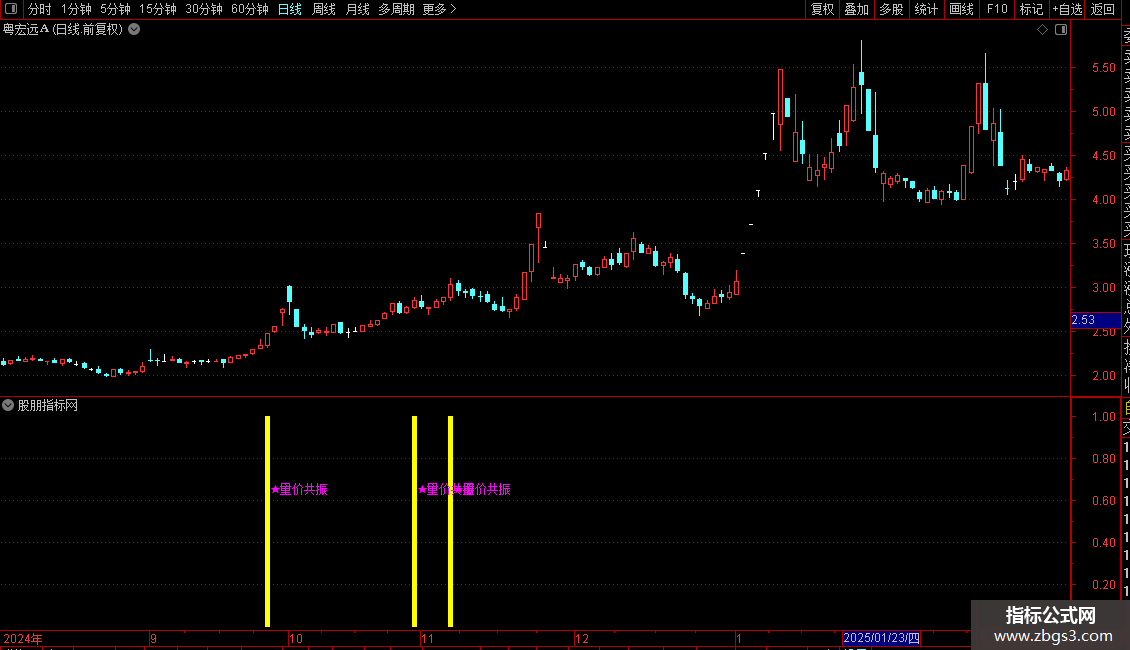This screenshot has height=650, width=1130.
Task: Switch to 周线 weekly chart
Action: pos(324,9)
